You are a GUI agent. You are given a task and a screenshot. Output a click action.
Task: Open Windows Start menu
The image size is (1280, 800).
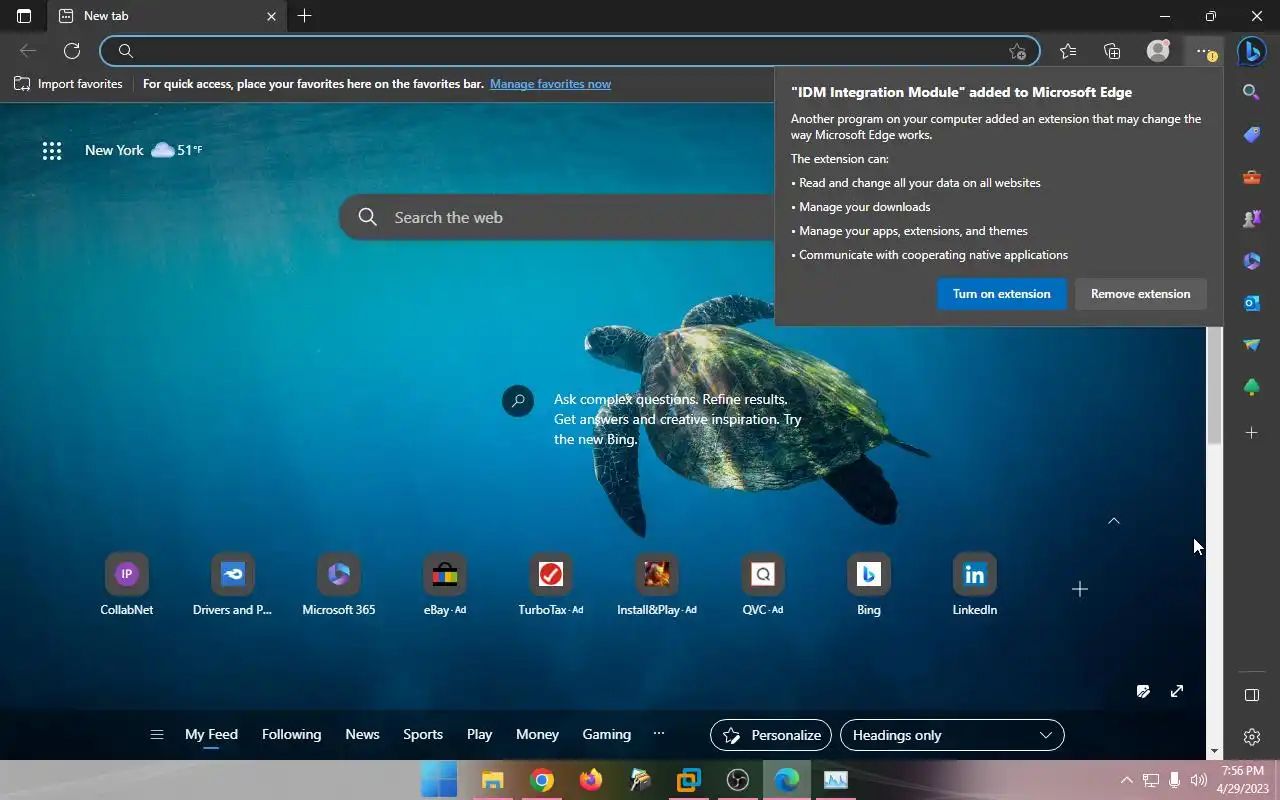click(439, 780)
